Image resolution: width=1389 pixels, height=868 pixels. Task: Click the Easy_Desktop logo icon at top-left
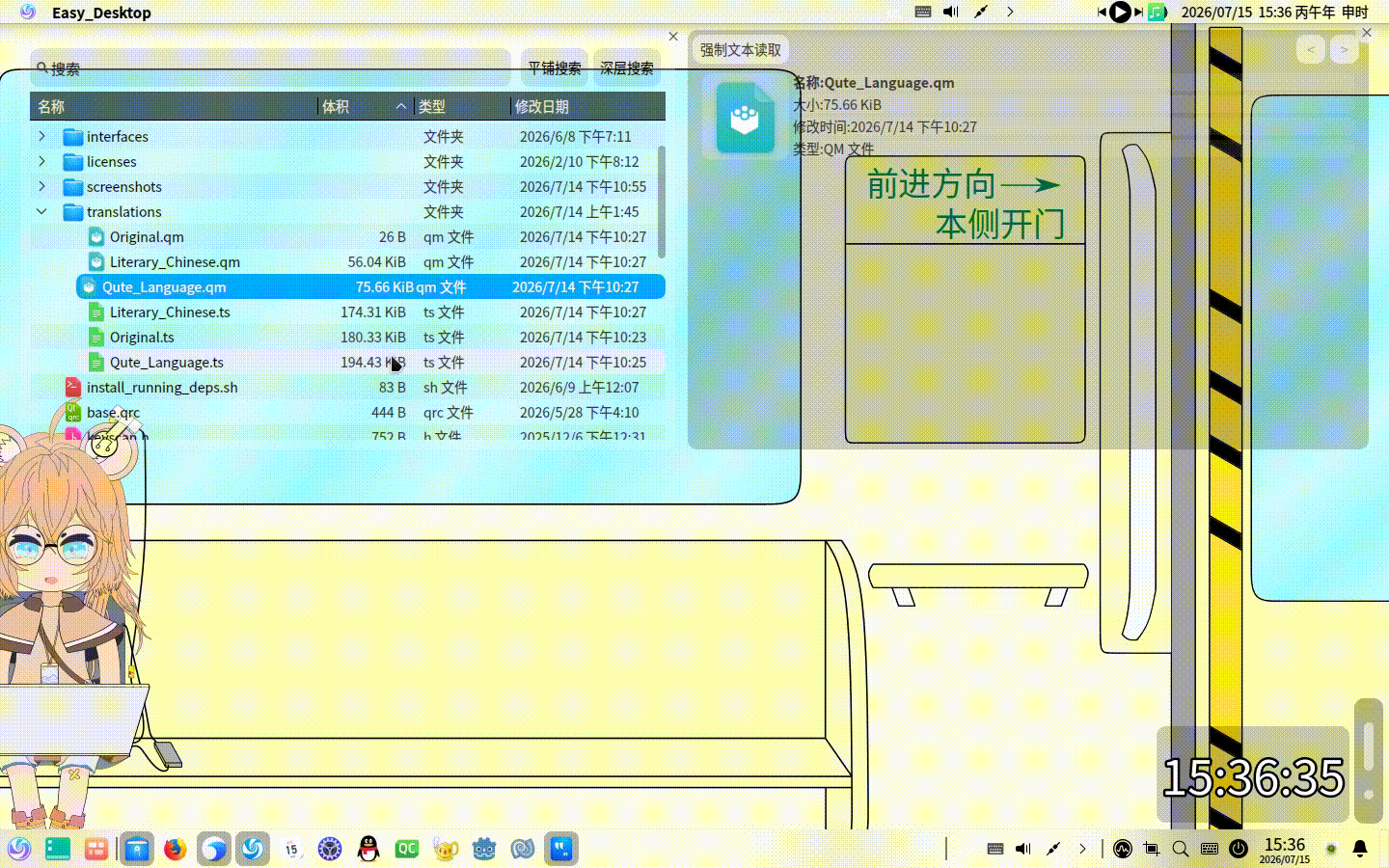click(x=28, y=12)
